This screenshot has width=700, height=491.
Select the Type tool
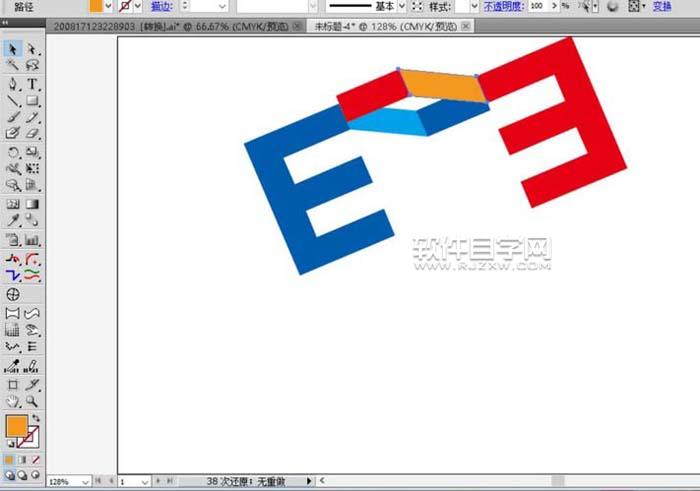[x=33, y=83]
